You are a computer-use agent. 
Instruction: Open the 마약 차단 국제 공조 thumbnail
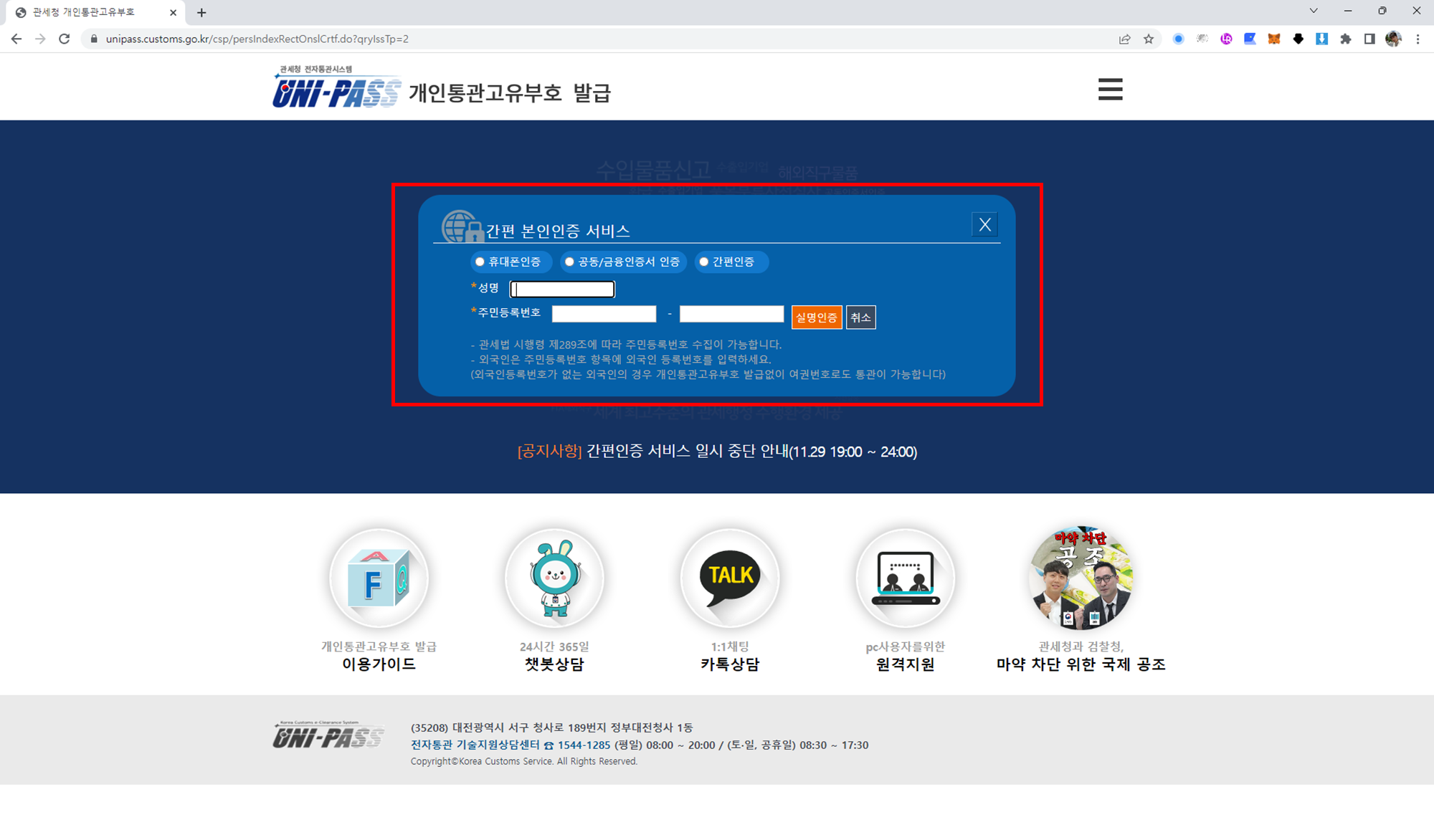pos(1081,578)
